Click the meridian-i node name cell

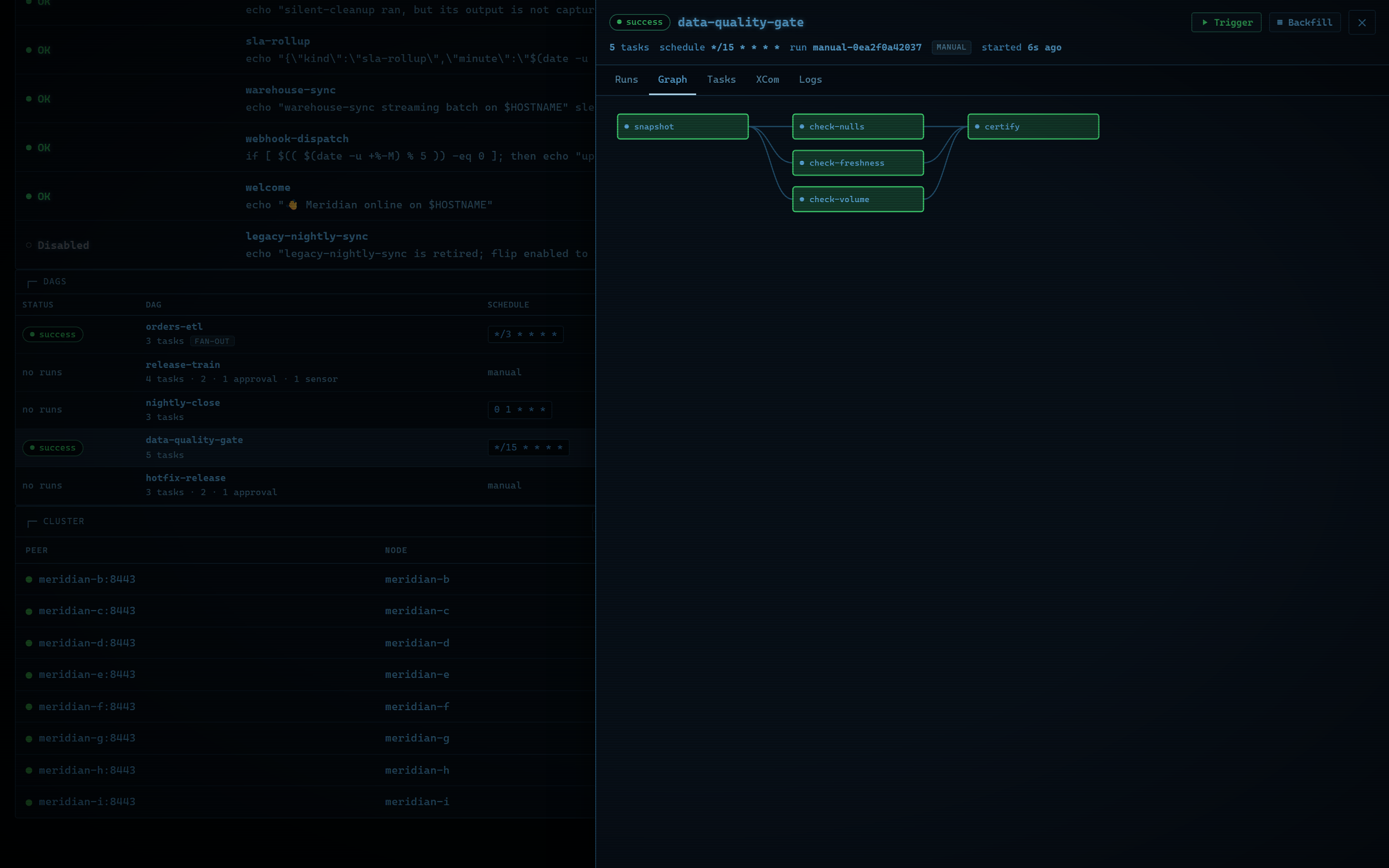click(x=417, y=802)
